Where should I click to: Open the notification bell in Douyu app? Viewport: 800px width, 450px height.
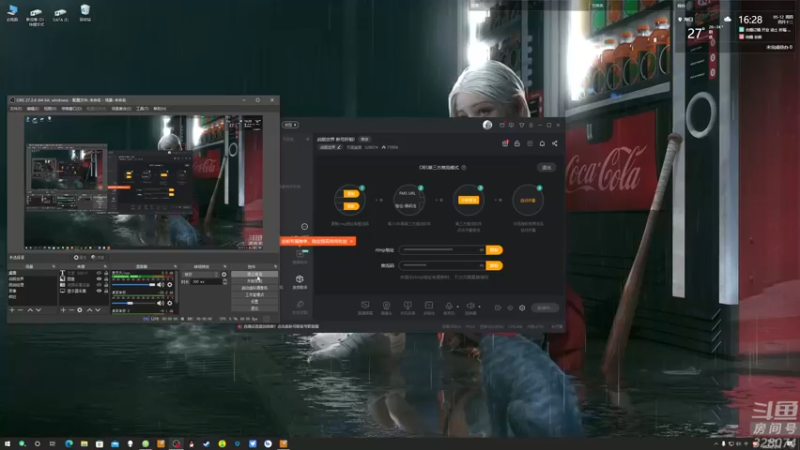pos(542,143)
